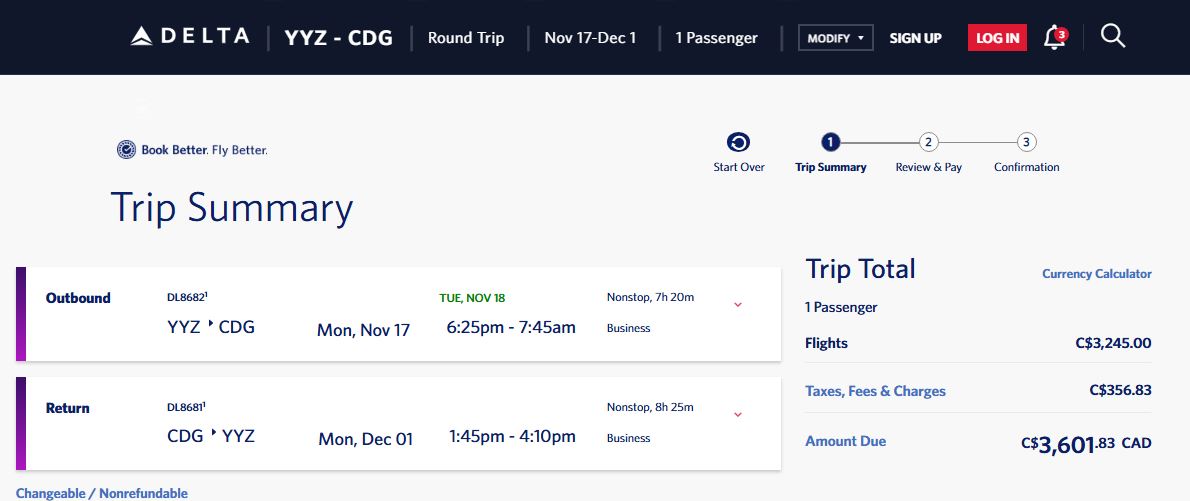Click the Start Over circular arrow icon

pos(738,142)
